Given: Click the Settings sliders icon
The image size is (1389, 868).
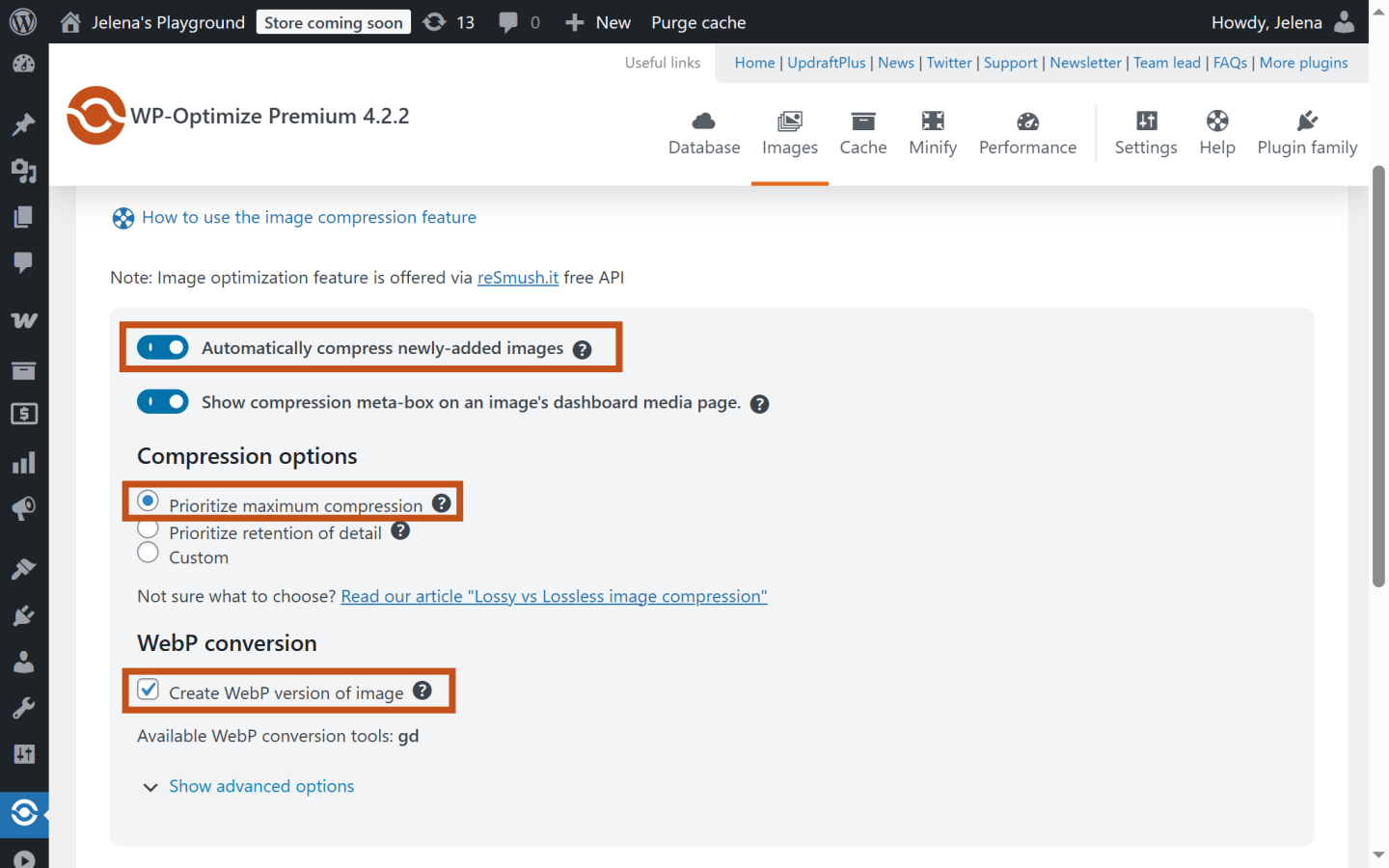Looking at the screenshot, I should click(1146, 122).
